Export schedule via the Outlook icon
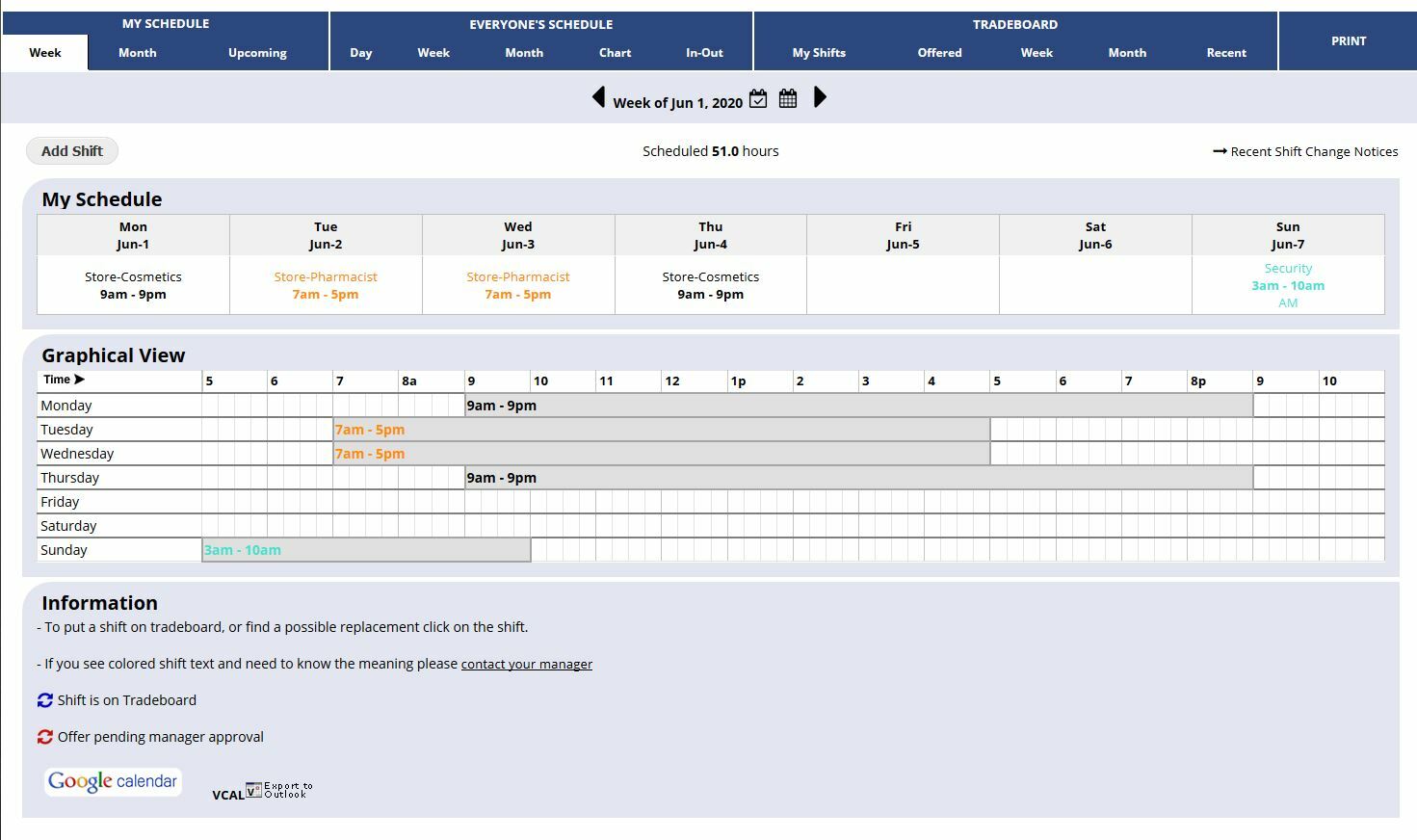The width and height of the screenshot is (1417, 840). [278, 790]
